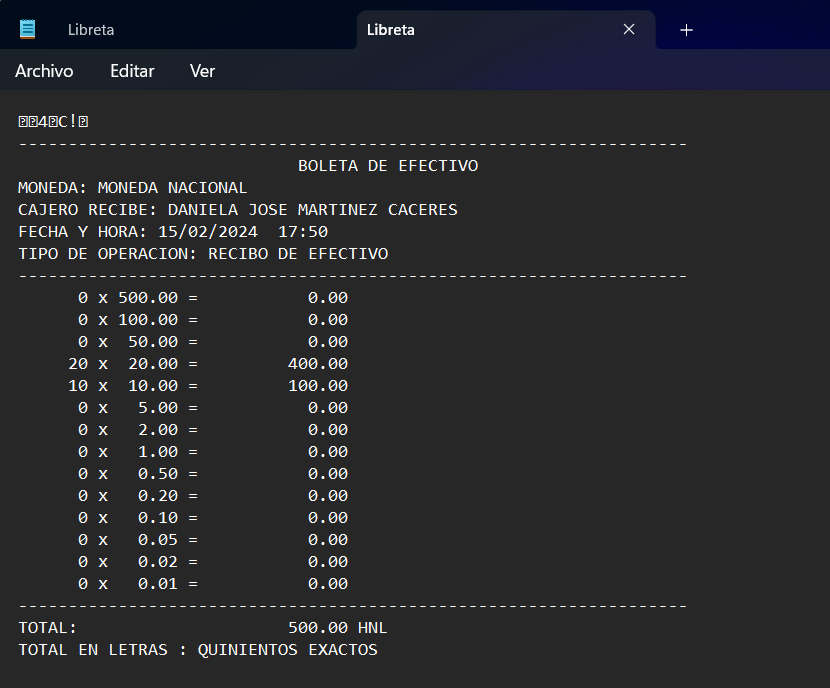
Task: Place cursor on BOLETA DE EFECTIVO heading
Action: click(x=388, y=166)
